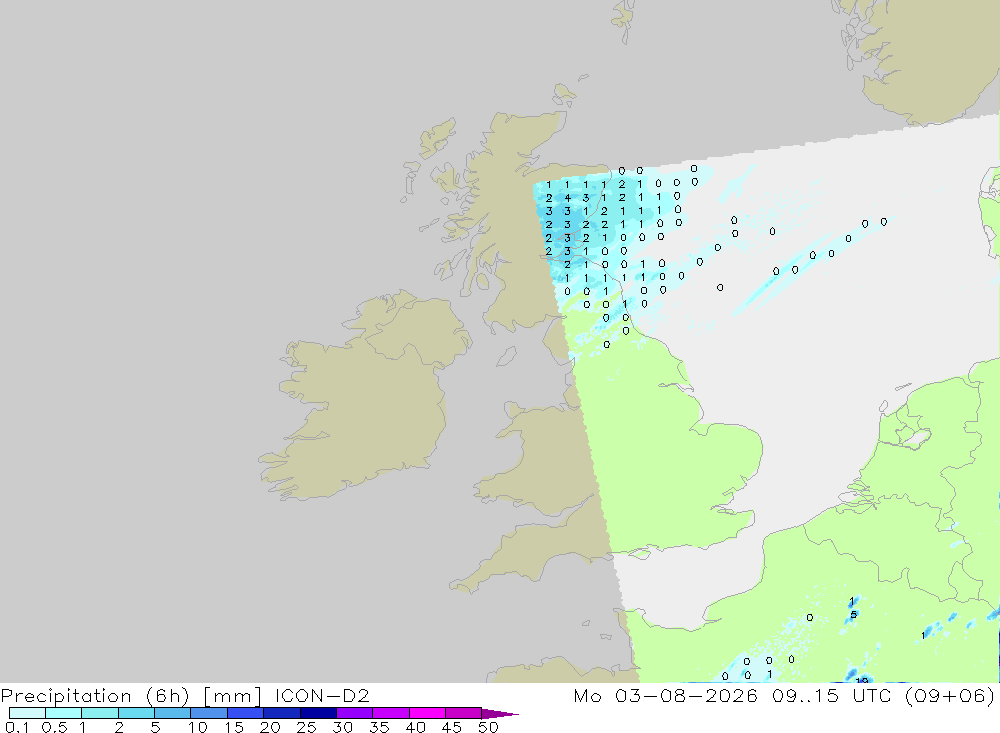The image size is (1000, 733).
Task: Click the 'Mo 03-08-2026' date label
Action: coord(665,695)
